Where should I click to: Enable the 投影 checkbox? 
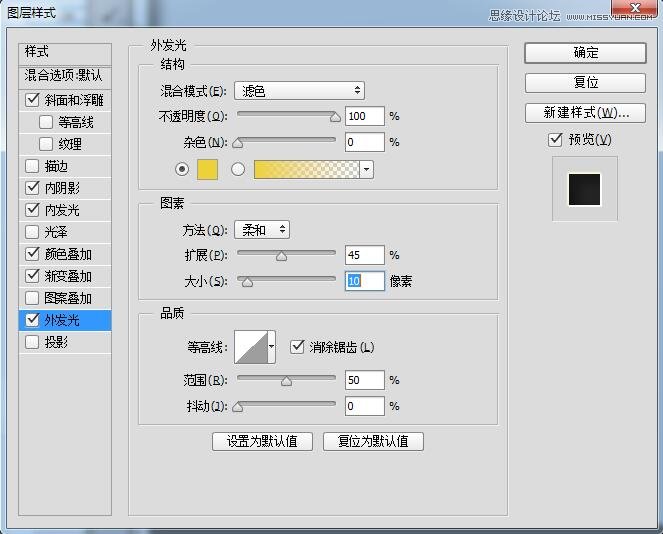point(32,342)
